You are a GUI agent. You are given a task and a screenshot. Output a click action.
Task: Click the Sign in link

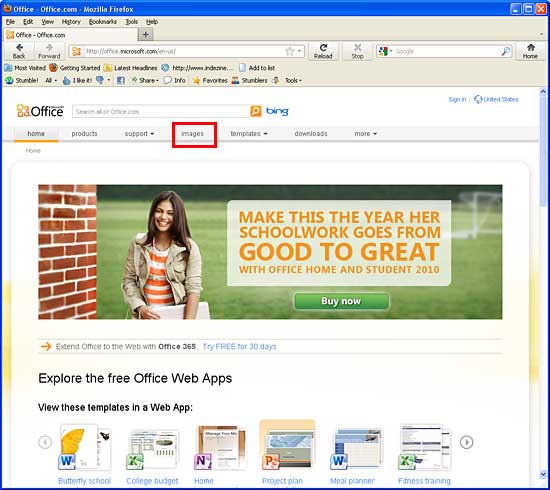(457, 100)
